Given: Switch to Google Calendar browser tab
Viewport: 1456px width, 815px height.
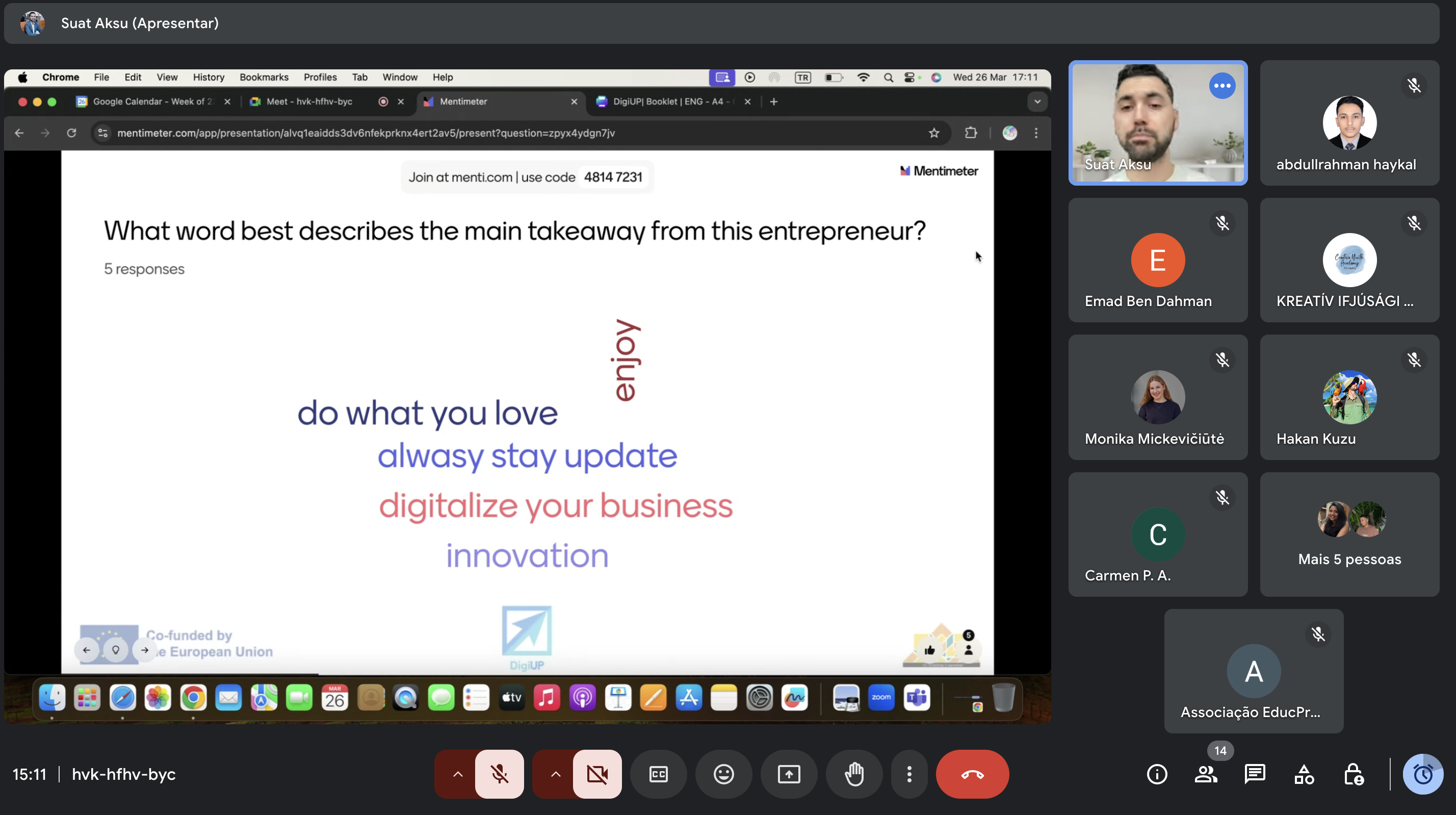Looking at the screenshot, I should pyautogui.click(x=154, y=102).
